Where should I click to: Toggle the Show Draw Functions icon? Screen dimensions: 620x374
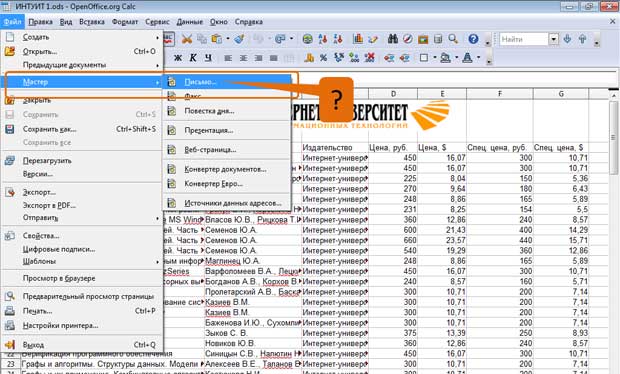pyautogui.click(x=373, y=39)
